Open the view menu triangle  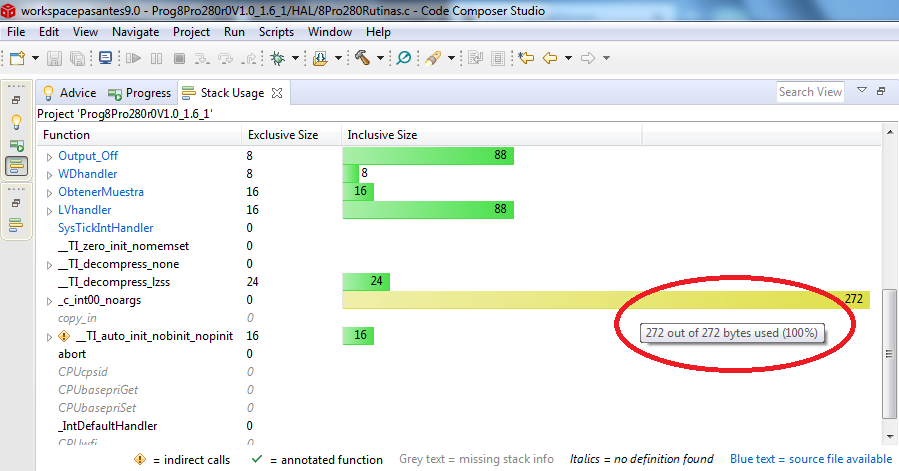click(x=862, y=90)
